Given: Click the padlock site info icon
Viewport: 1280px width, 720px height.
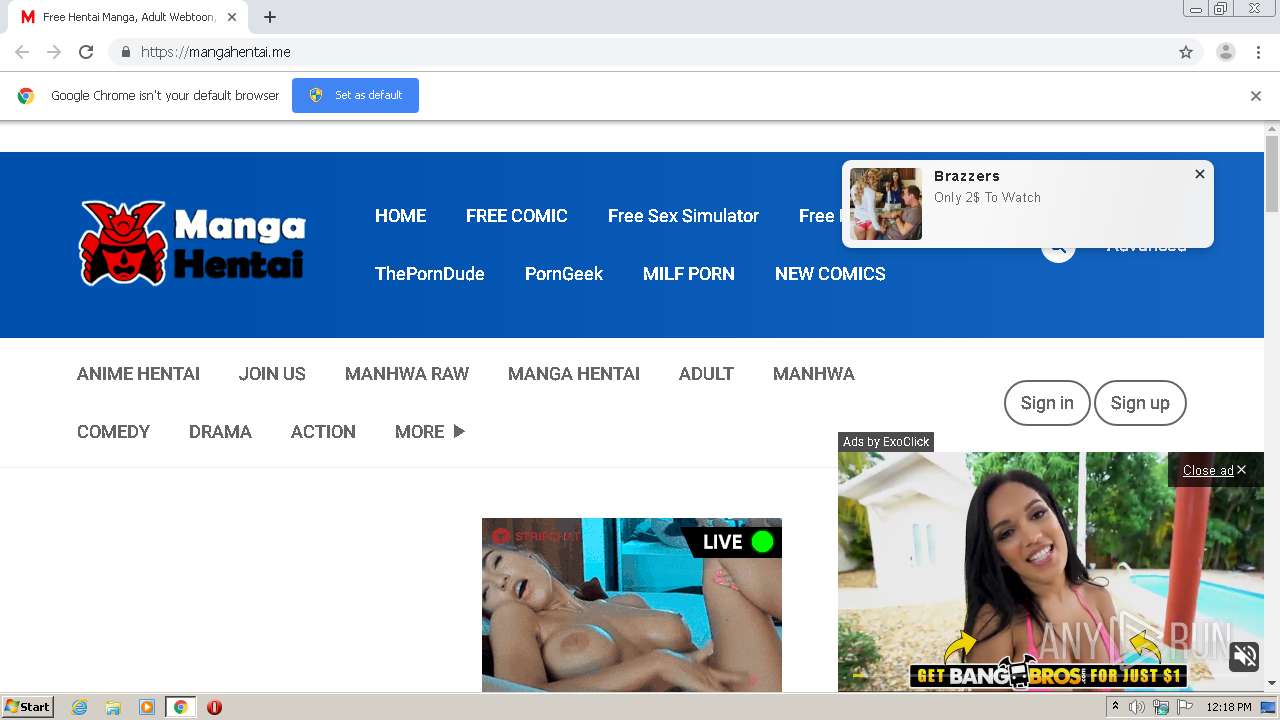Looking at the screenshot, I should tap(125, 52).
